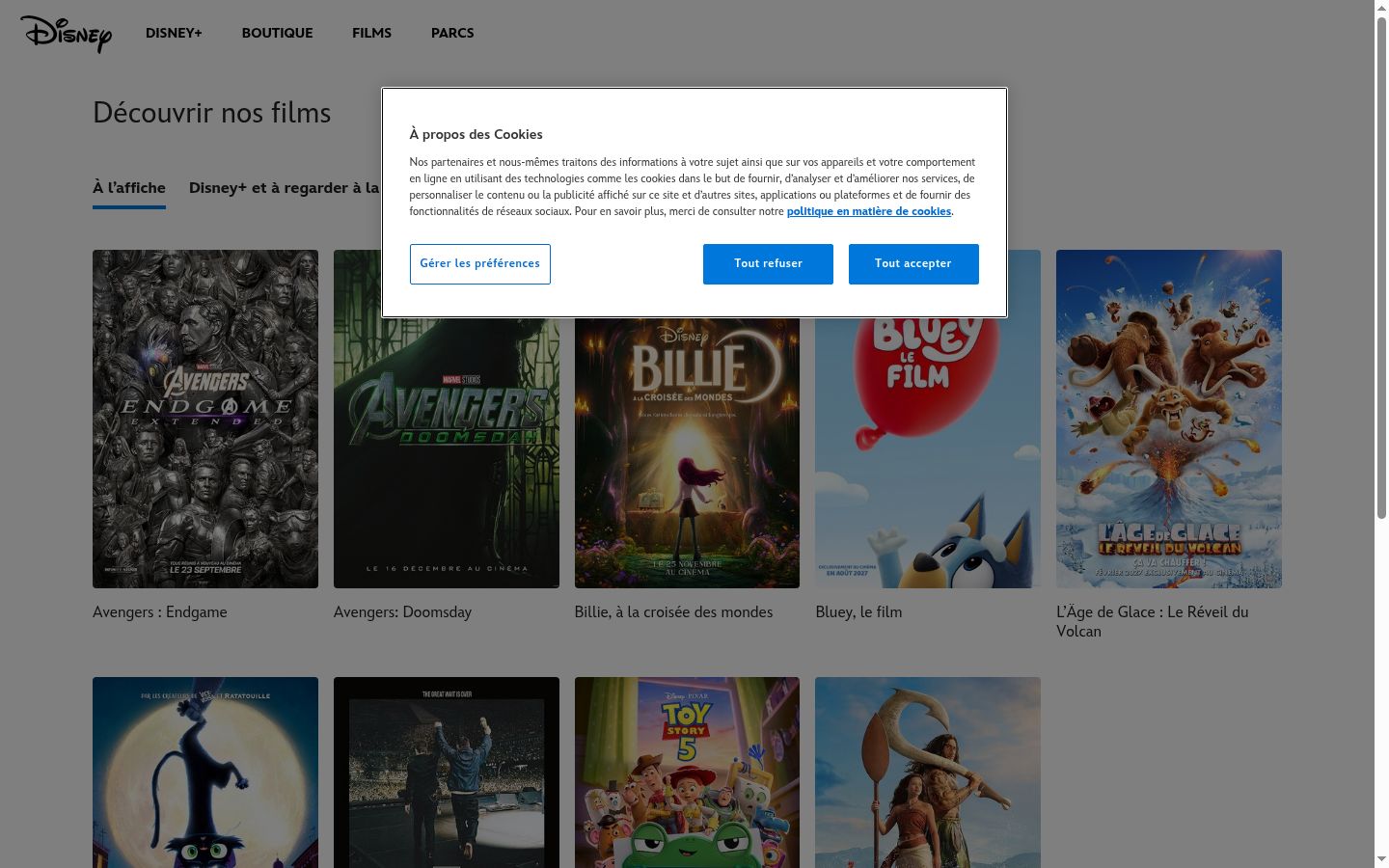Click L'Âge de Glace : Le Réveil du Volcan title
The width and height of the screenshot is (1389, 868).
pos(1153,621)
